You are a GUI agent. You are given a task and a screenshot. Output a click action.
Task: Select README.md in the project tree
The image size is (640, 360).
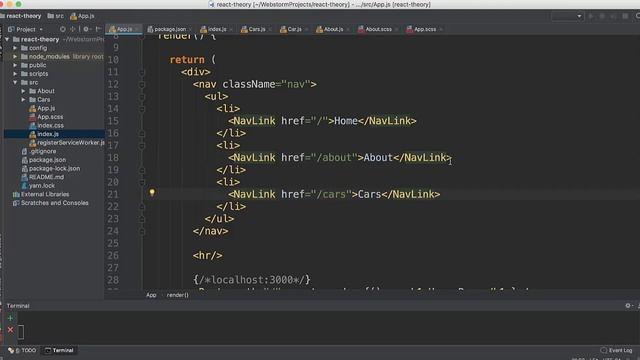42,177
